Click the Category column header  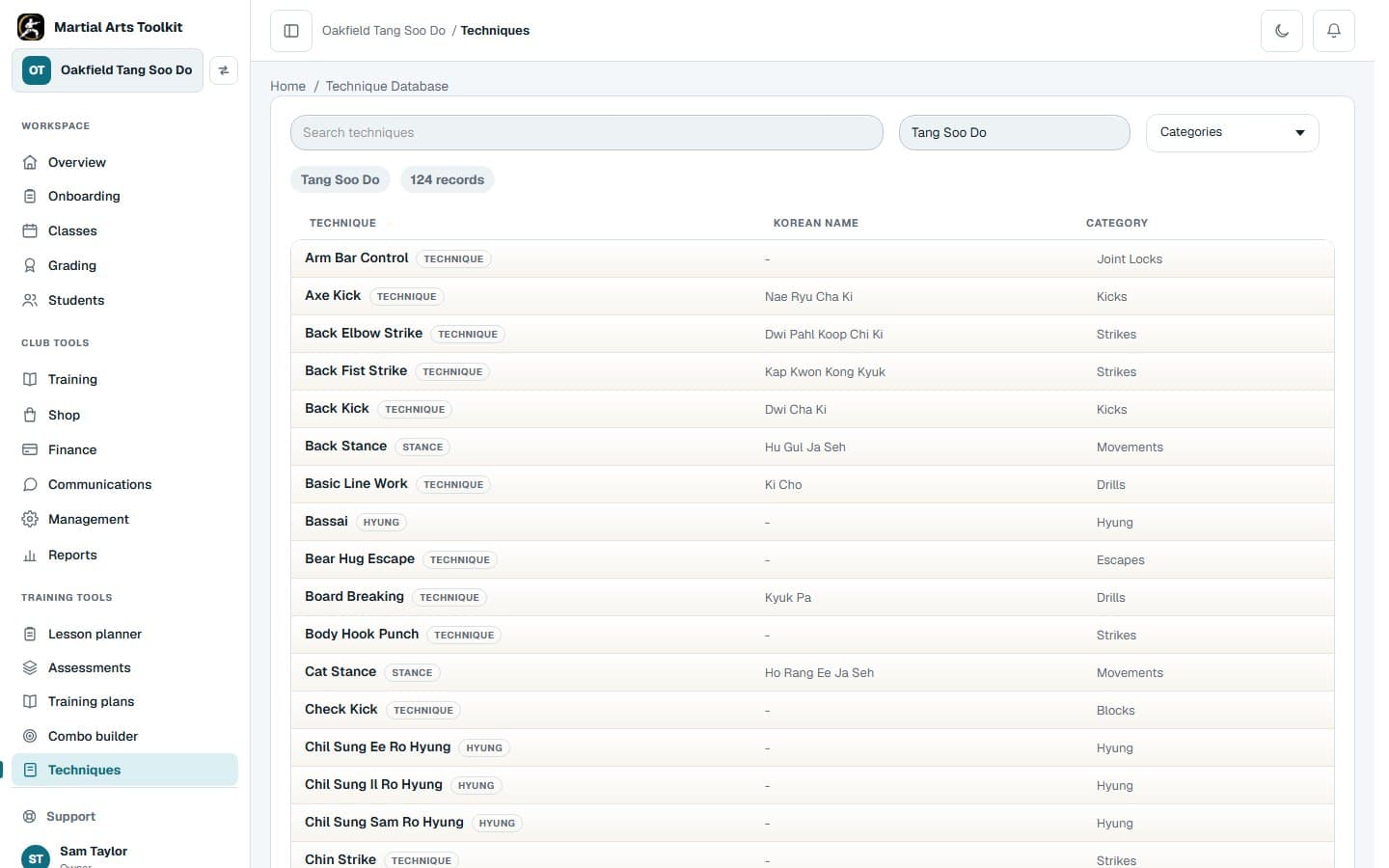[1117, 223]
